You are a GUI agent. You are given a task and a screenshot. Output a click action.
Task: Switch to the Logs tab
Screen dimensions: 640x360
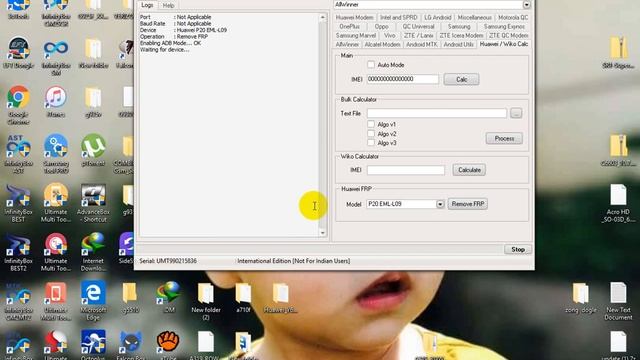click(147, 5)
